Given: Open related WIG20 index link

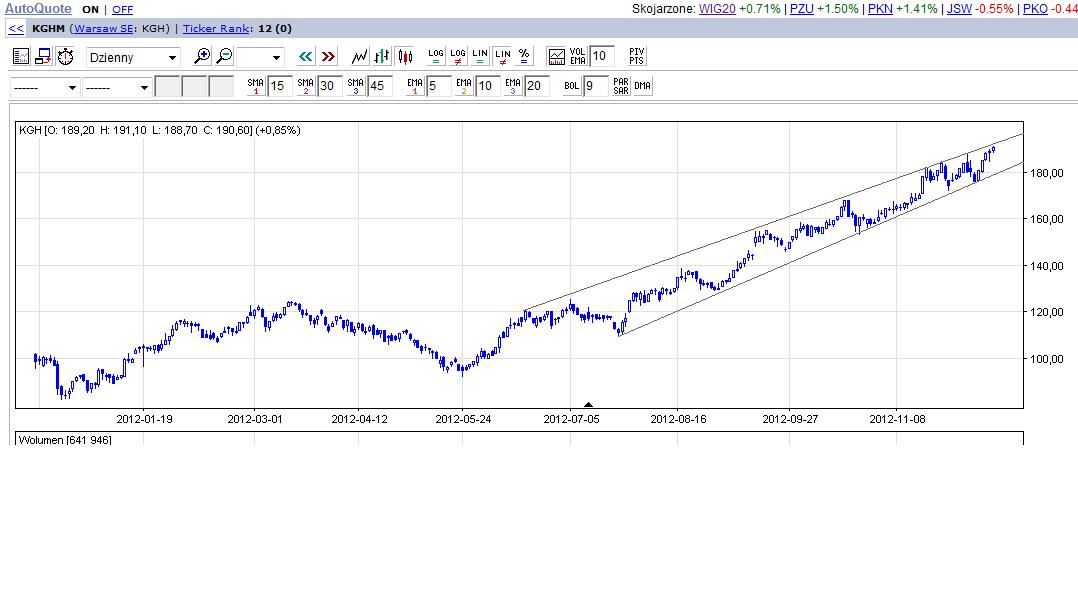Looking at the screenshot, I should point(717,9).
